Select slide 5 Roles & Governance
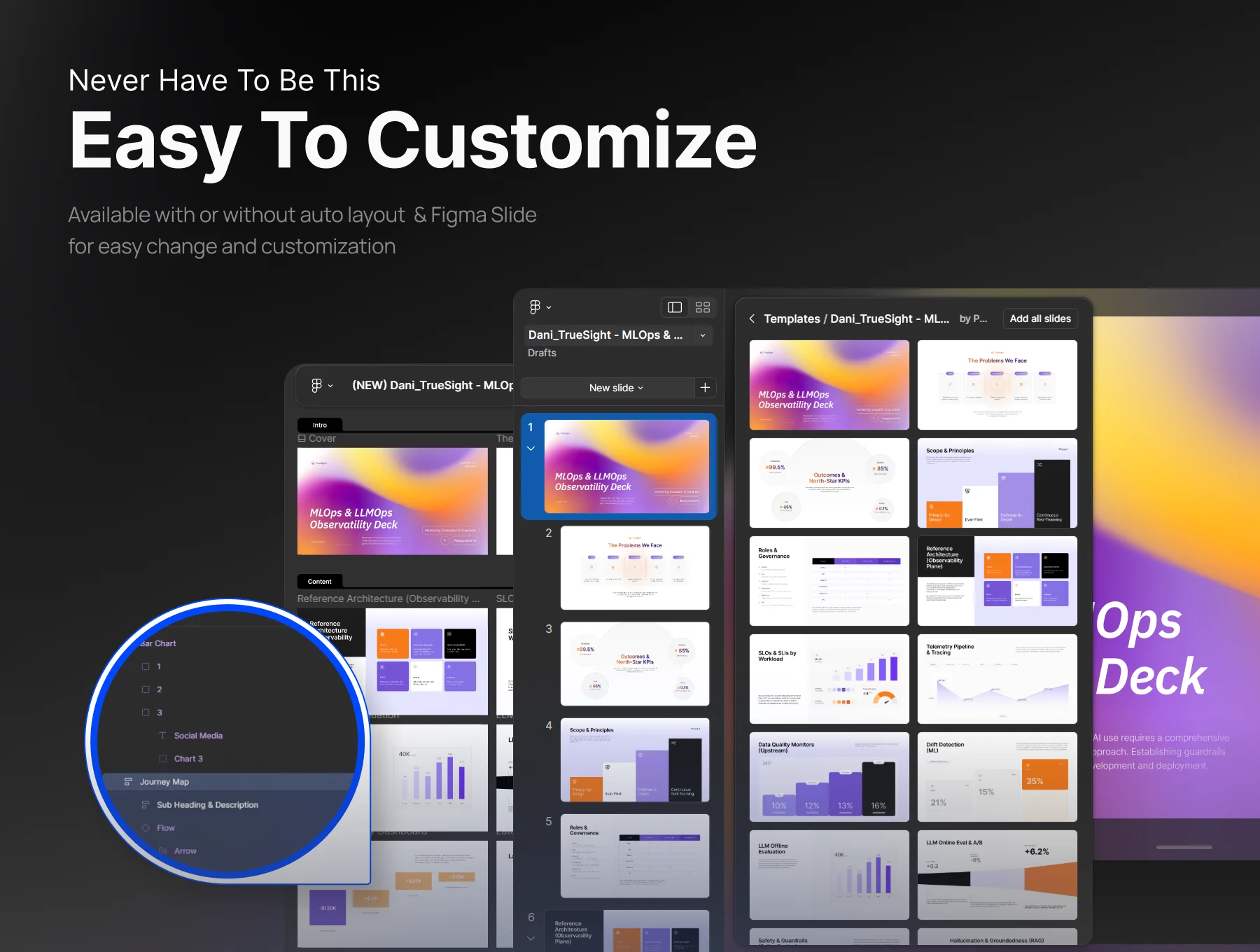This screenshot has height=952, width=1260. (635, 855)
